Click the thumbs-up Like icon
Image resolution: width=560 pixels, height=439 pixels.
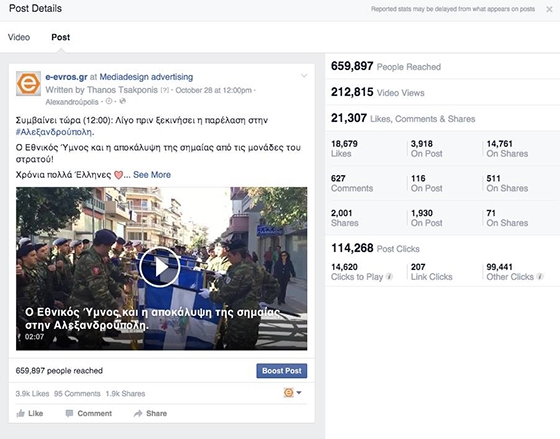[21, 413]
